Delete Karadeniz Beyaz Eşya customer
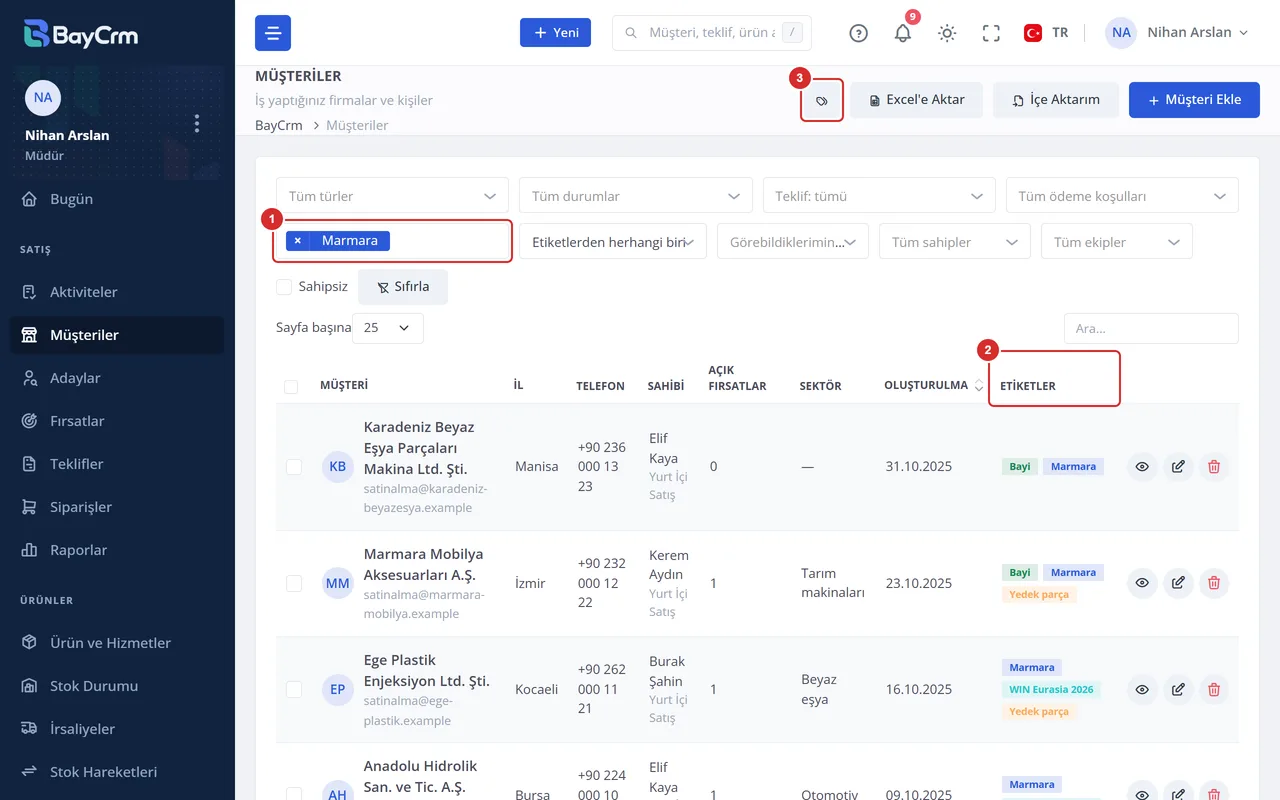This screenshot has width=1280, height=800. pyautogui.click(x=1214, y=466)
